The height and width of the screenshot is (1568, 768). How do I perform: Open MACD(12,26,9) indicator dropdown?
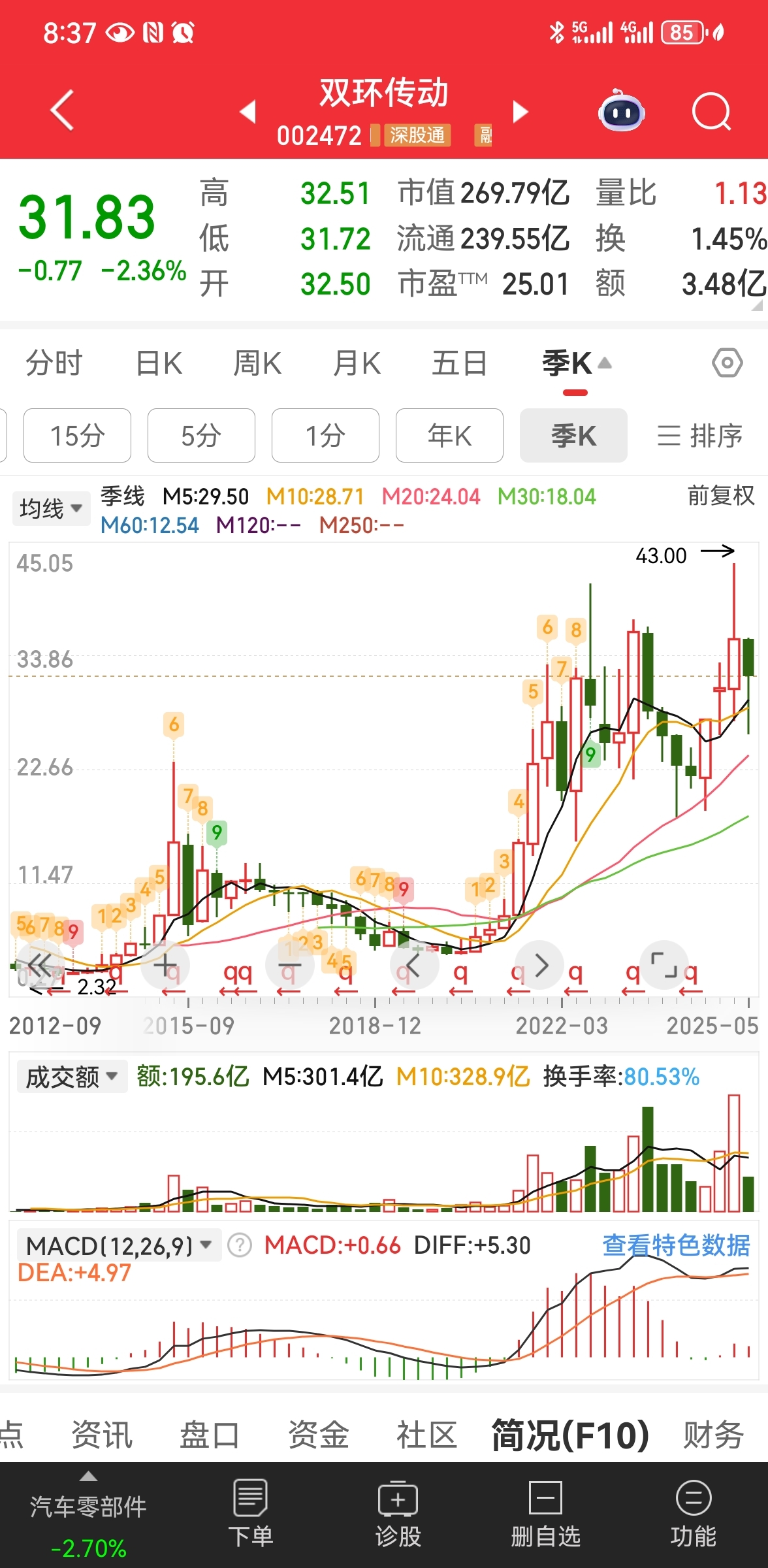pos(119,1245)
